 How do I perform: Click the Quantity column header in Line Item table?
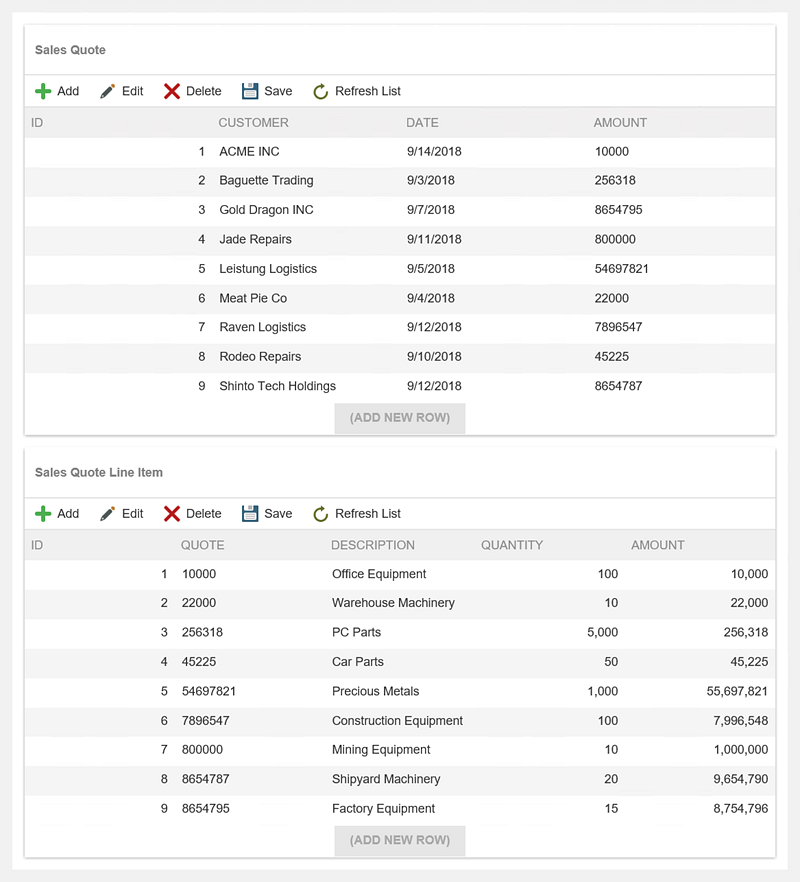512,546
